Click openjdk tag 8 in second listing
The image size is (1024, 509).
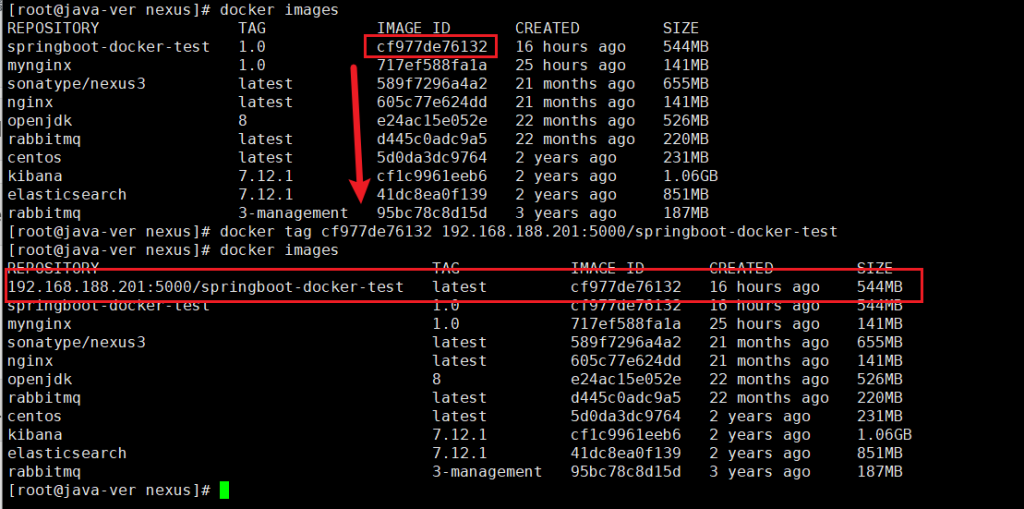[437, 379]
